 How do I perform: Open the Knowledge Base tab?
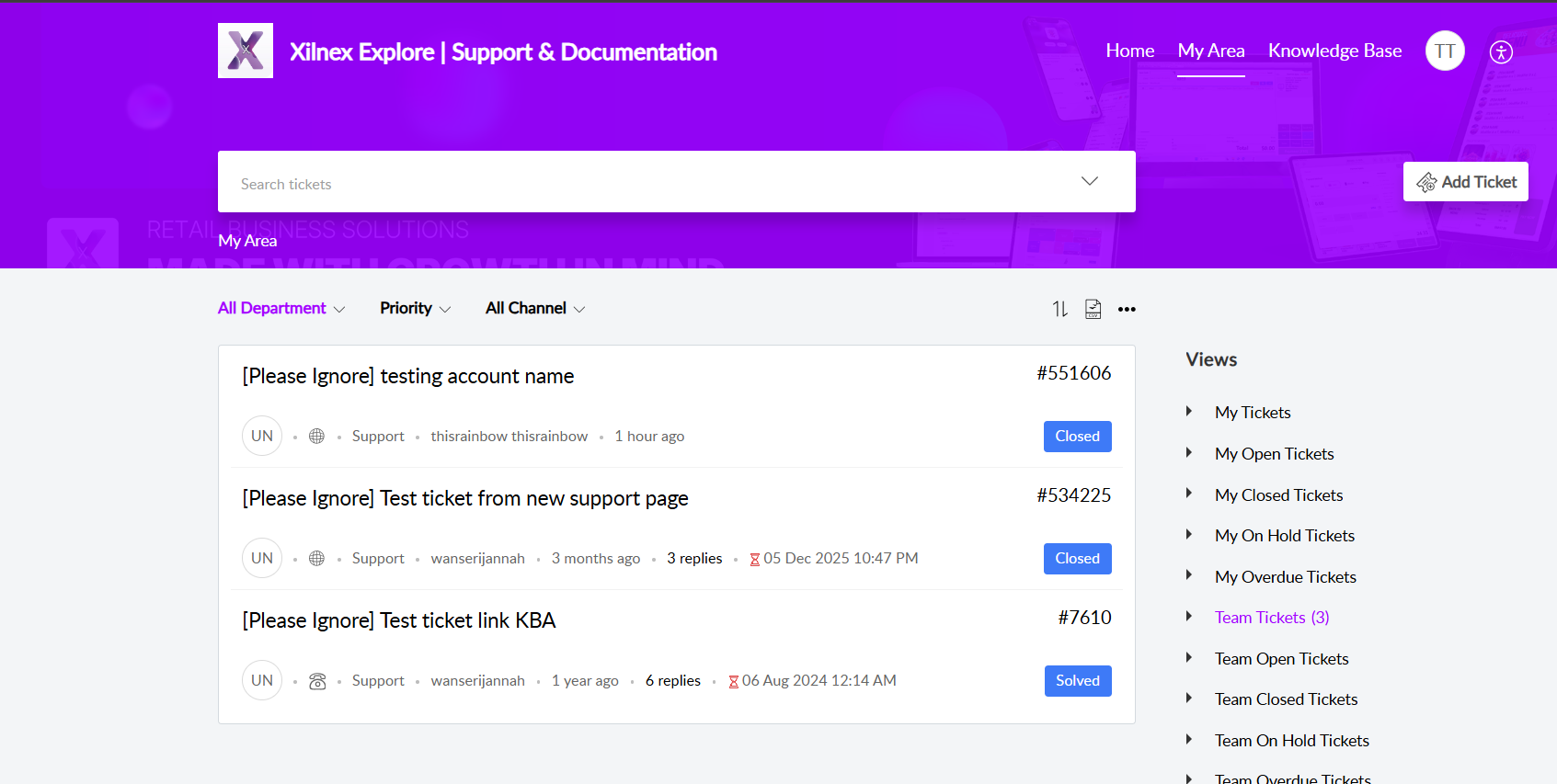click(1334, 51)
